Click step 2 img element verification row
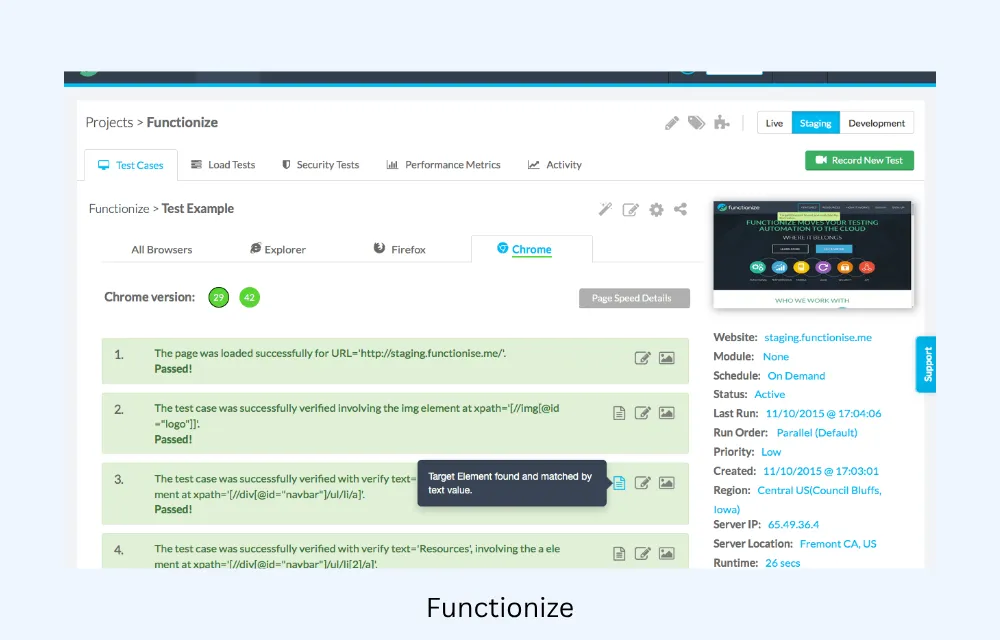1000x640 pixels. [395, 423]
